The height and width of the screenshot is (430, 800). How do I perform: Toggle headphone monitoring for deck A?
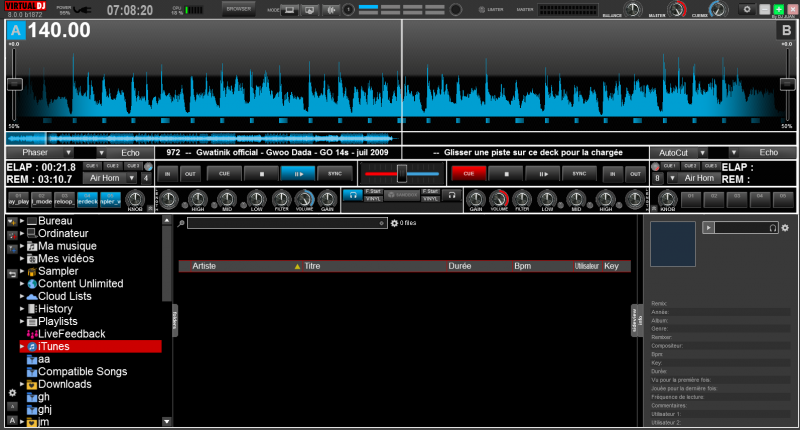(x=352, y=195)
